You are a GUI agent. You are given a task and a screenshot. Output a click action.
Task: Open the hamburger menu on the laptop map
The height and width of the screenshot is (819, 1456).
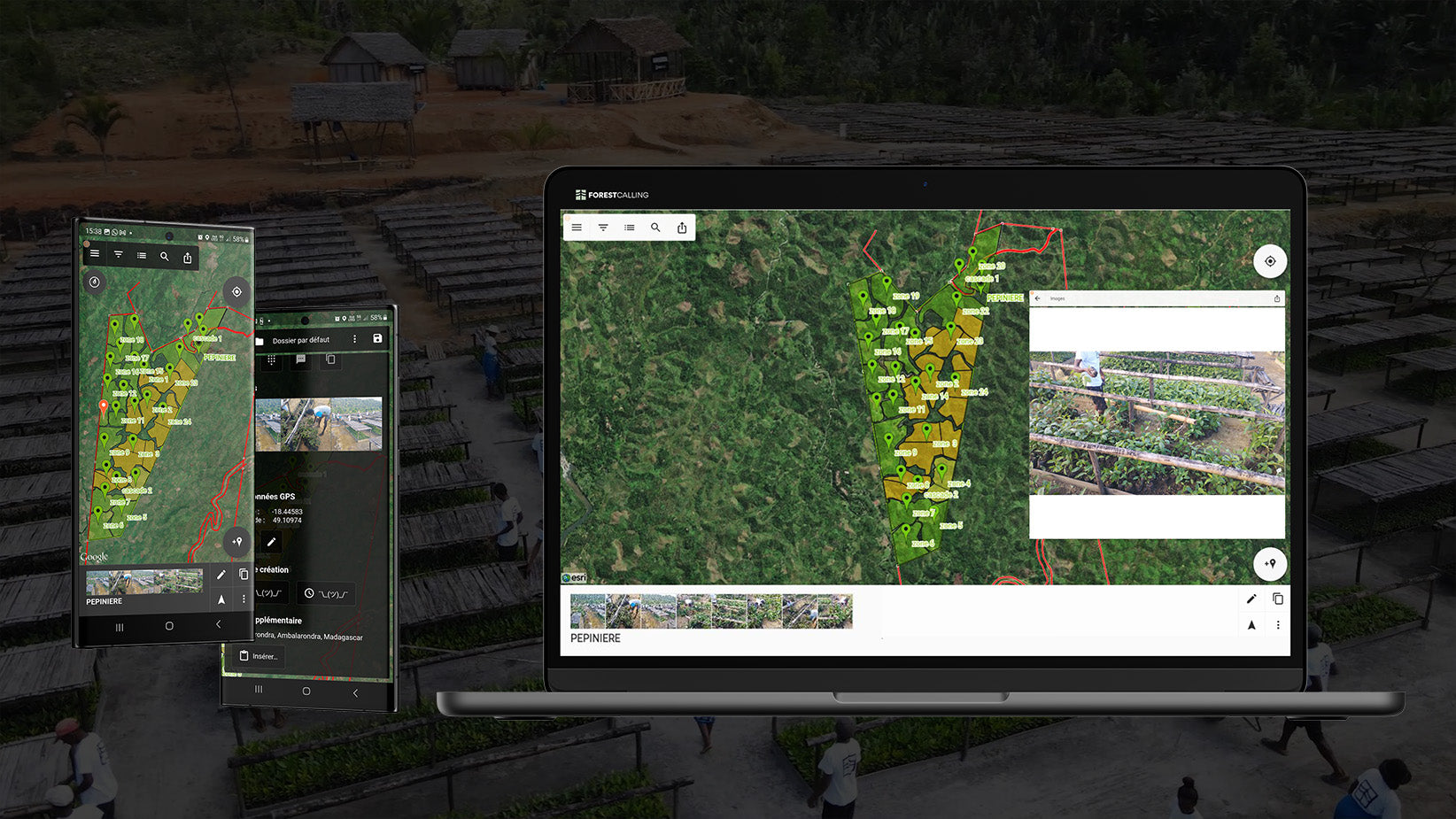click(577, 228)
